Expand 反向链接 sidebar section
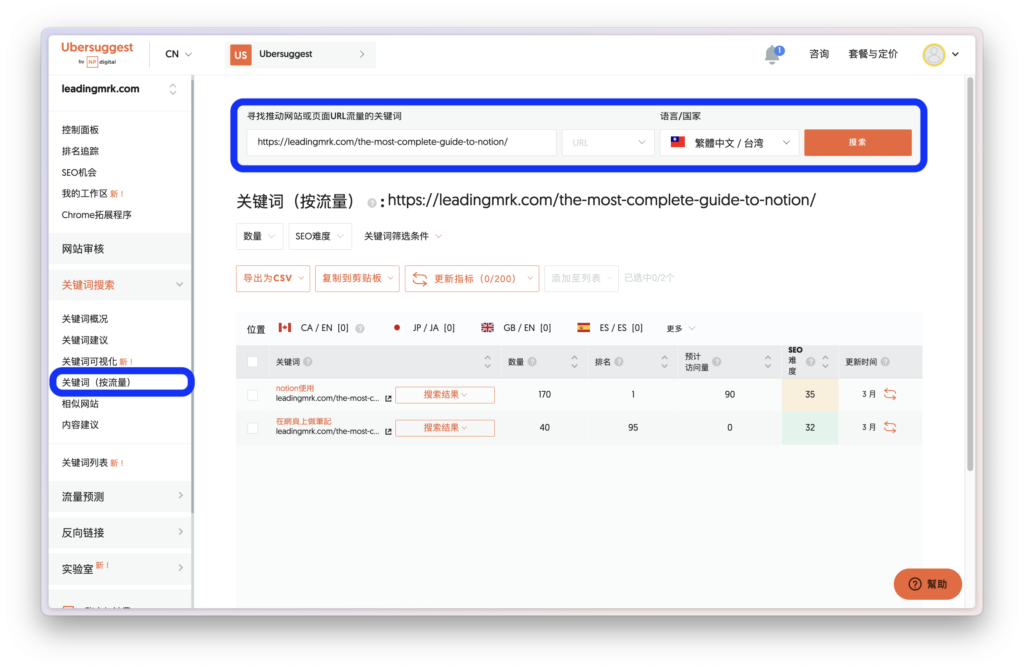The image size is (1024, 670). click(120, 533)
